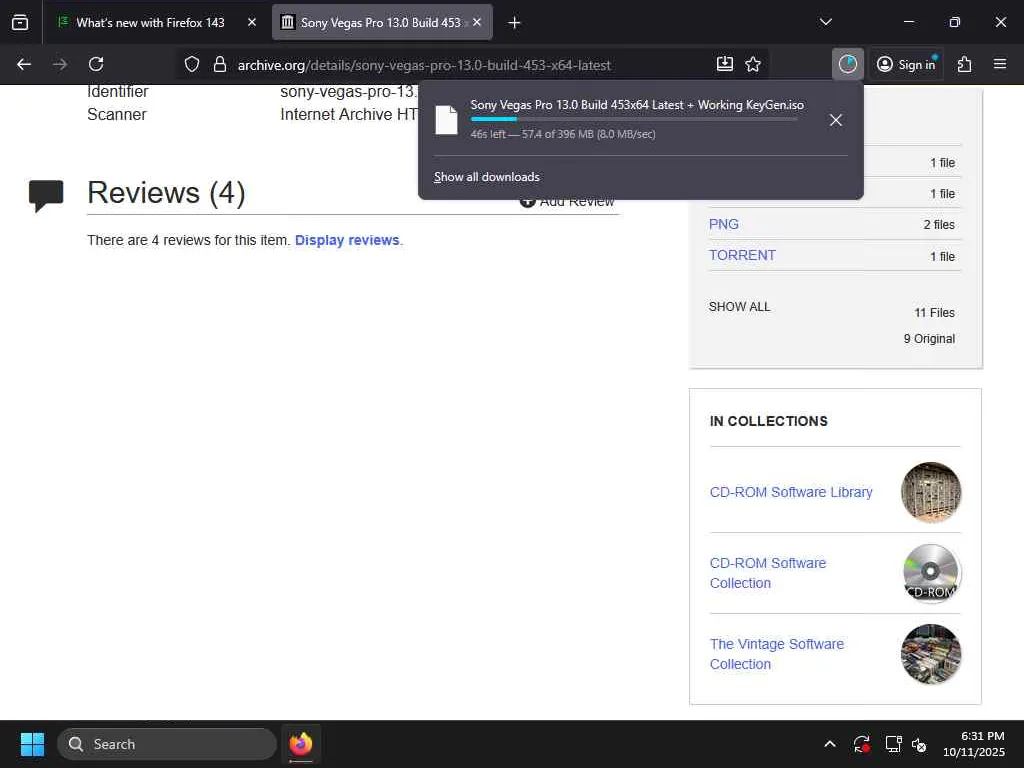This screenshot has width=1024, height=768.
Task: Click the Windows taskbar Search box
Action: click(x=167, y=744)
